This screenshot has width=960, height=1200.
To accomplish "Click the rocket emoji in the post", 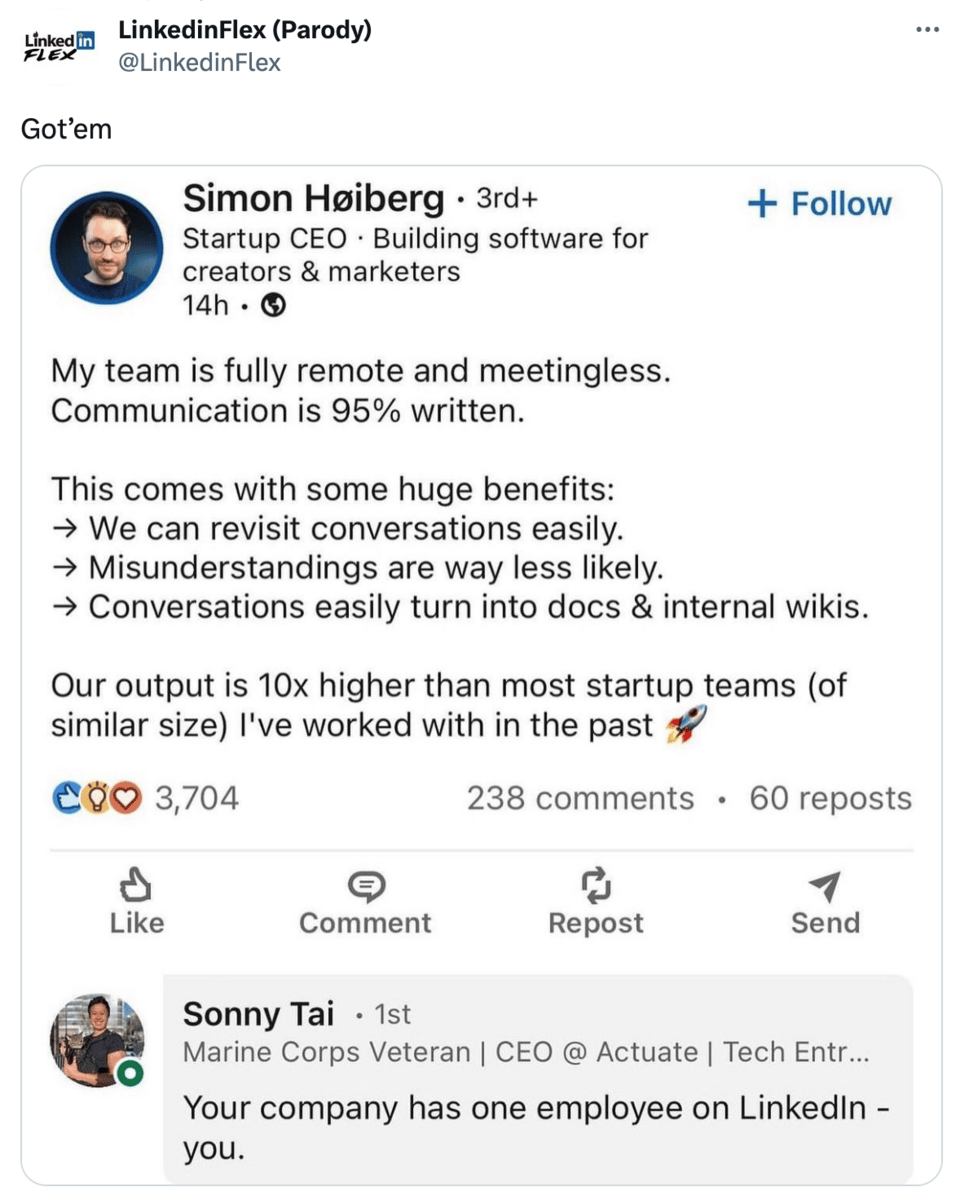I will tap(685, 724).
